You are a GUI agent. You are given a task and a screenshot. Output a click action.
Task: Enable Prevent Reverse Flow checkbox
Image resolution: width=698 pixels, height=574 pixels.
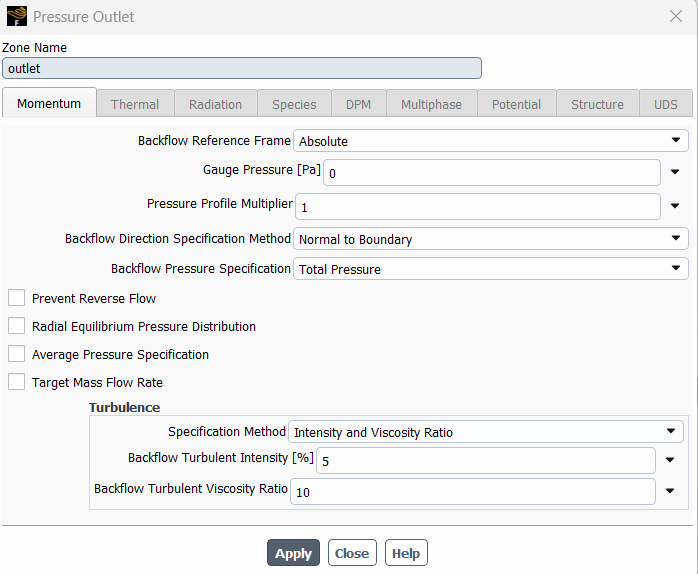click(16, 298)
